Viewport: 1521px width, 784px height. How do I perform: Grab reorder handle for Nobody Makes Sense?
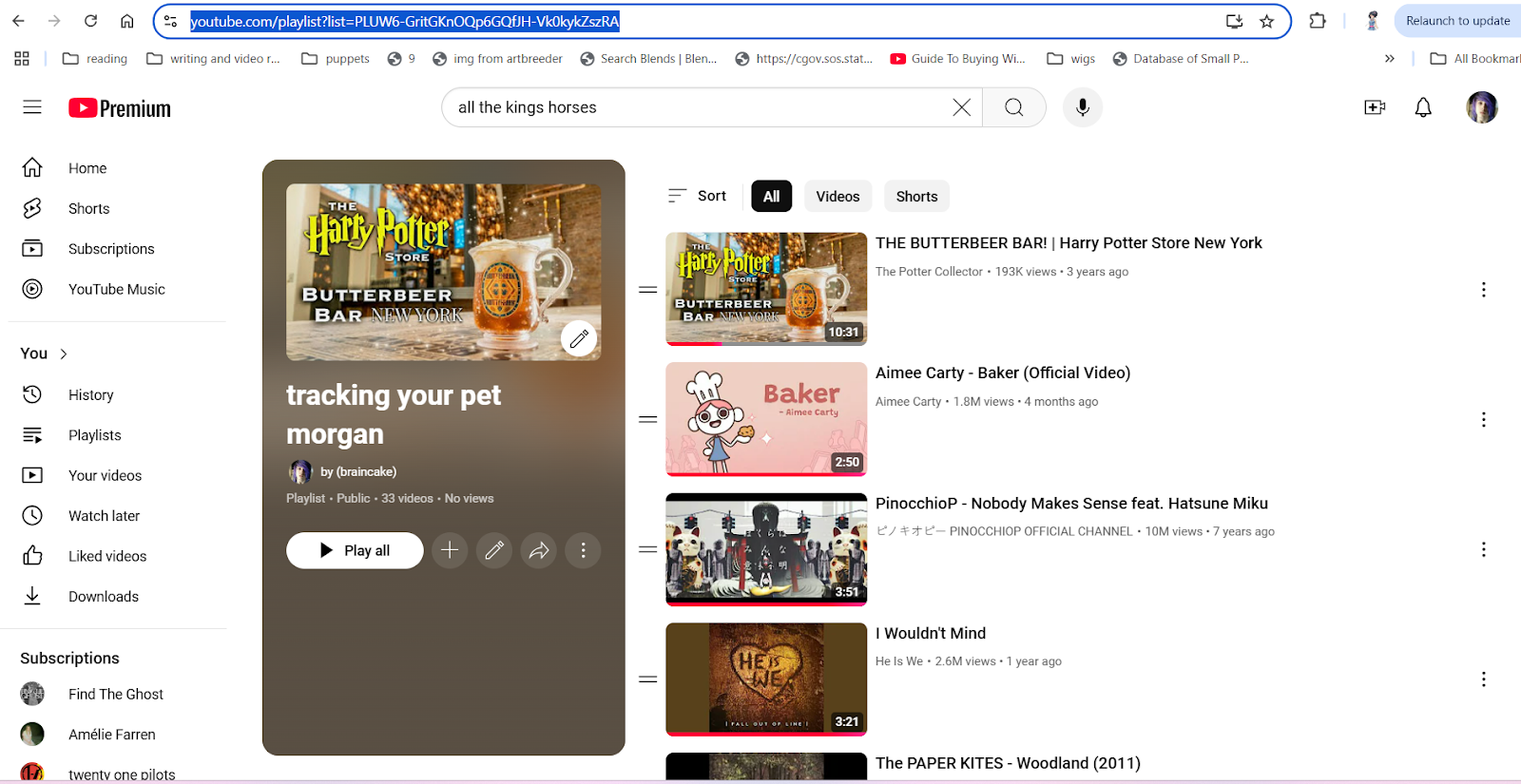[648, 549]
